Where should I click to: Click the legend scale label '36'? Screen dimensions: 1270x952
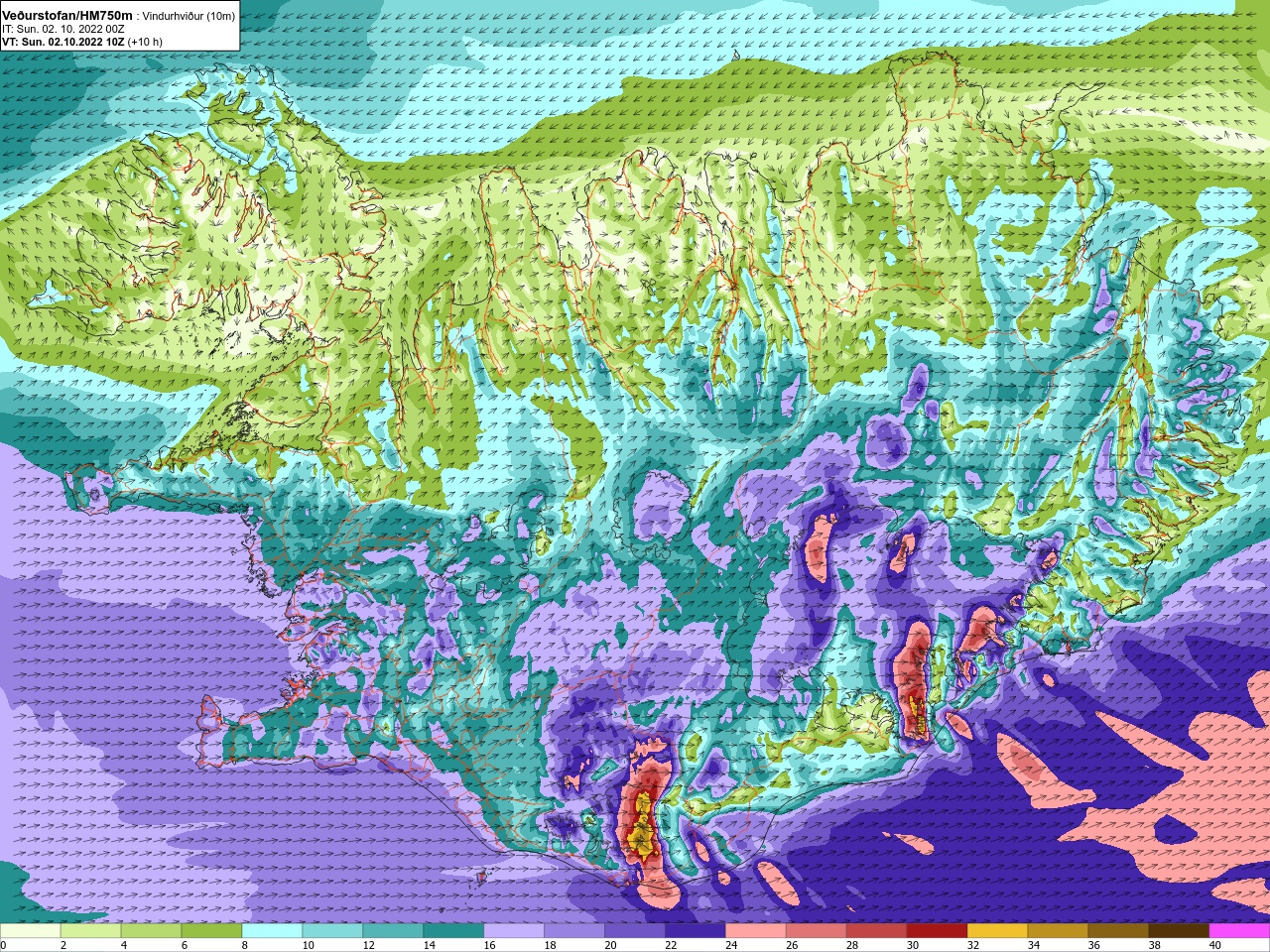pyautogui.click(x=1094, y=946)
